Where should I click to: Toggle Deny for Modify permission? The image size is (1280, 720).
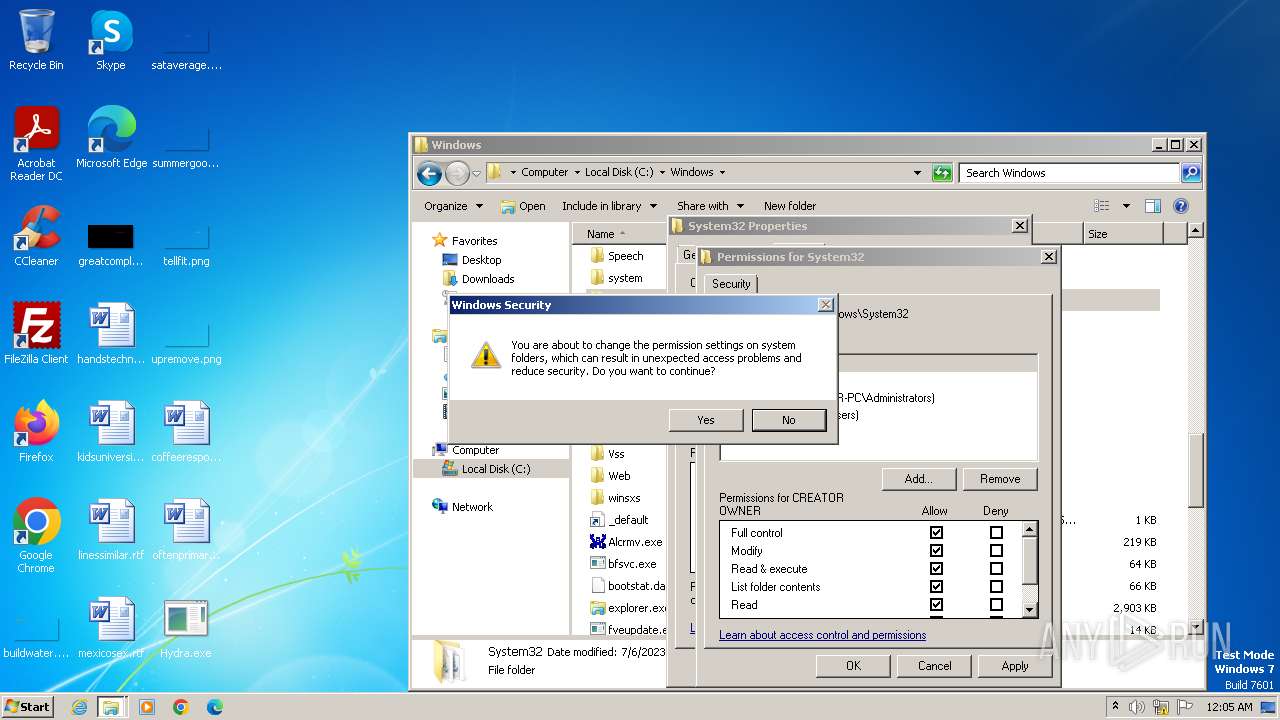click(x=996, y=551)
